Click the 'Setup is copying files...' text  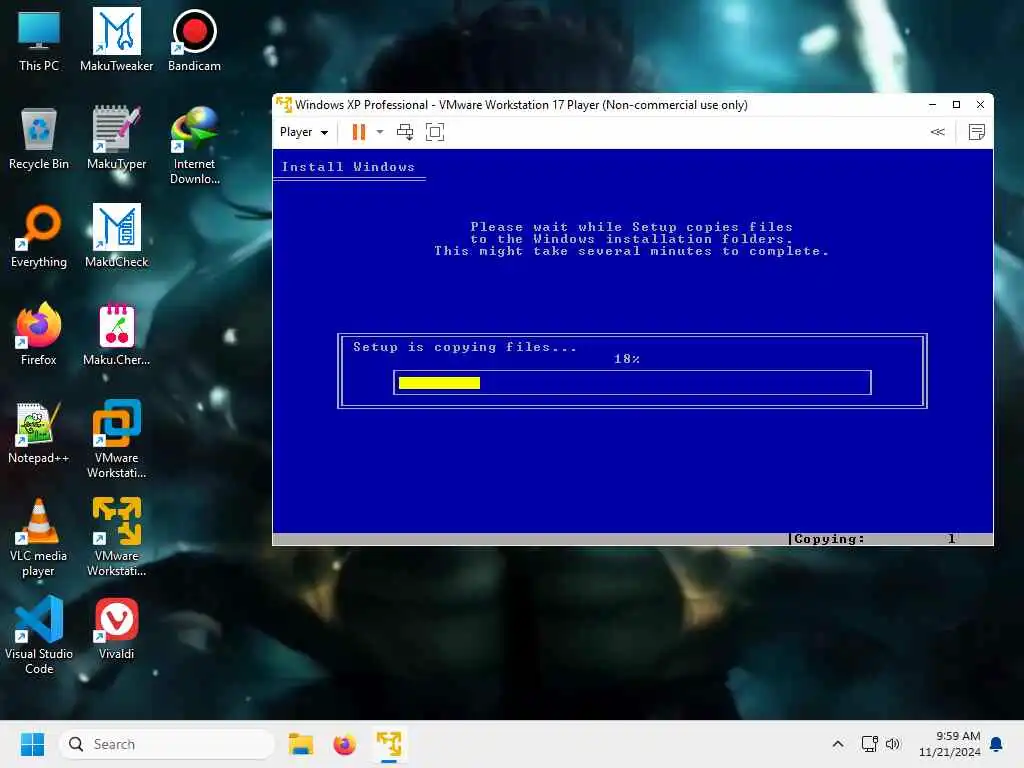pyautogui.click(x=465, y=347)
